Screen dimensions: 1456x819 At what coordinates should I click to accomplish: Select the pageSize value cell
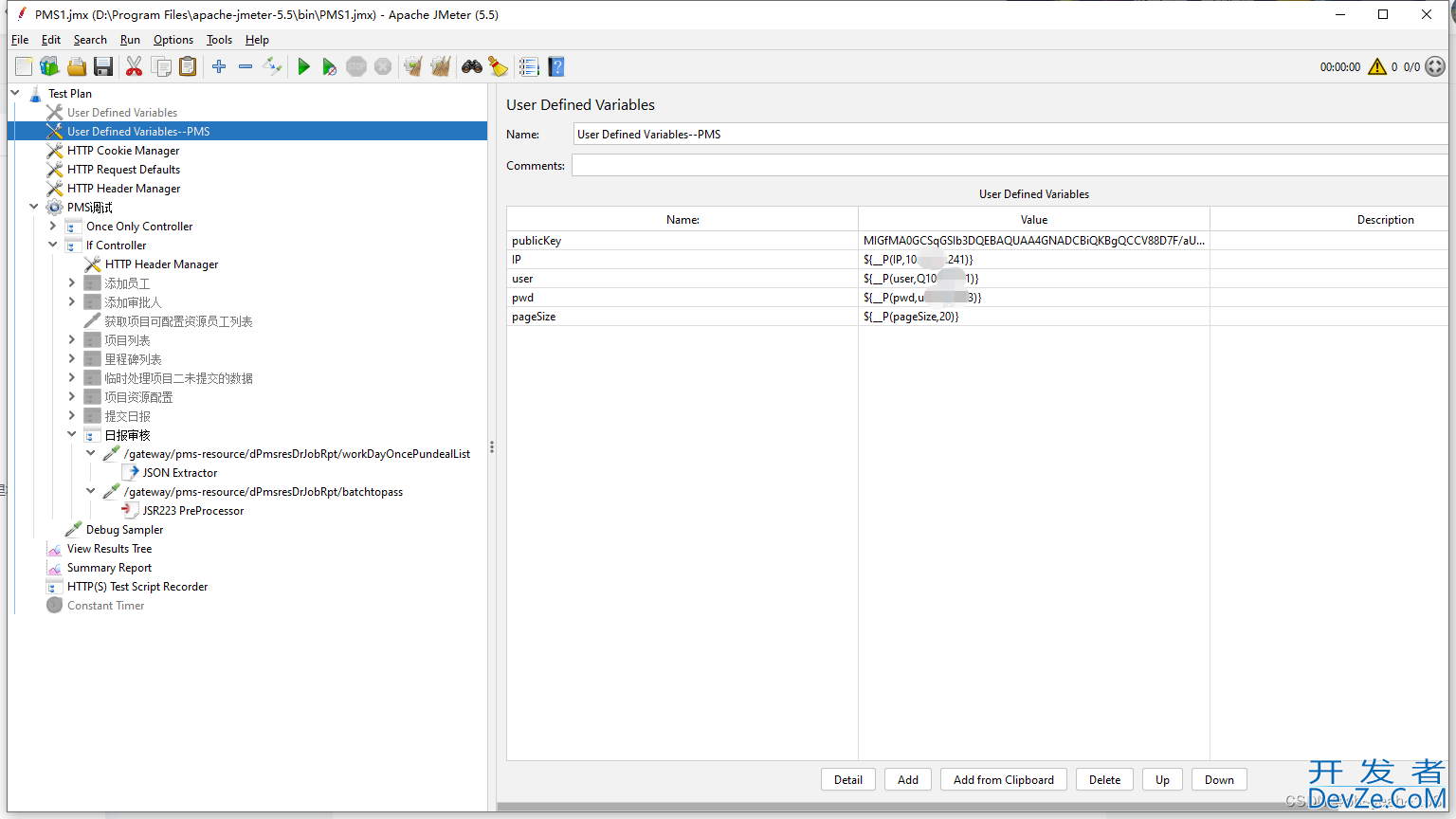coord(1034,317)
